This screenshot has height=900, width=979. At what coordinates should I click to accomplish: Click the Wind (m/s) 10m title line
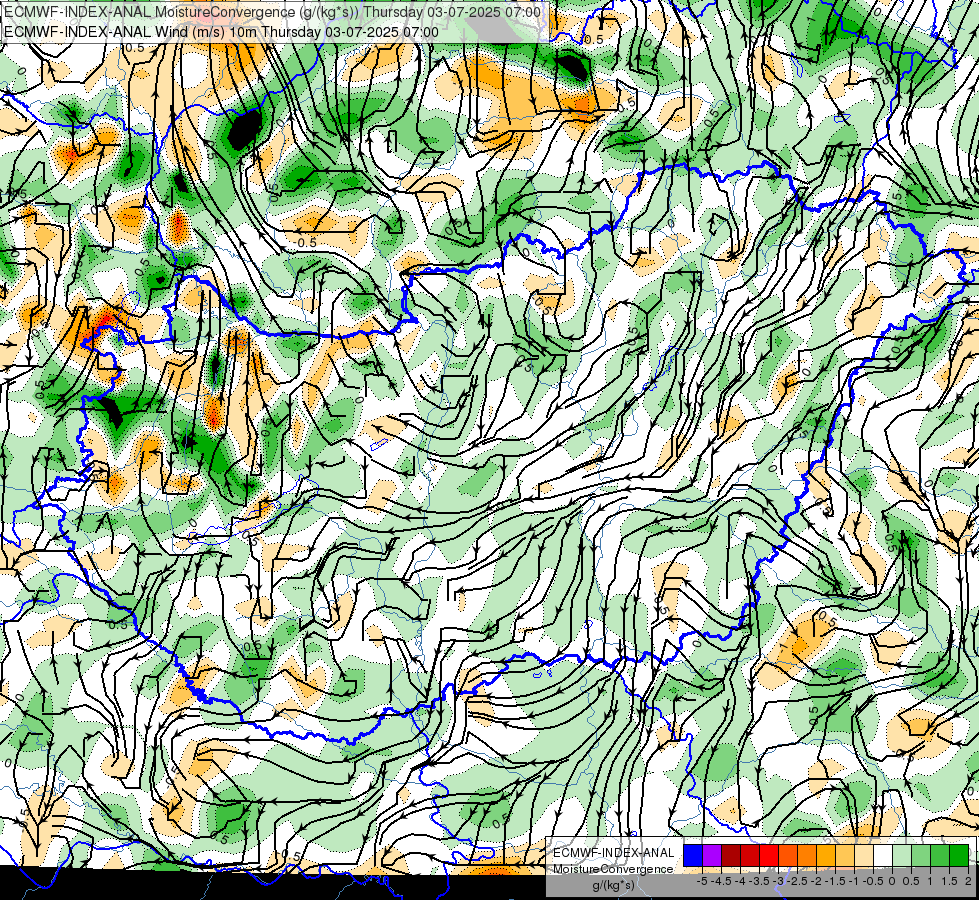coord(221,32)
